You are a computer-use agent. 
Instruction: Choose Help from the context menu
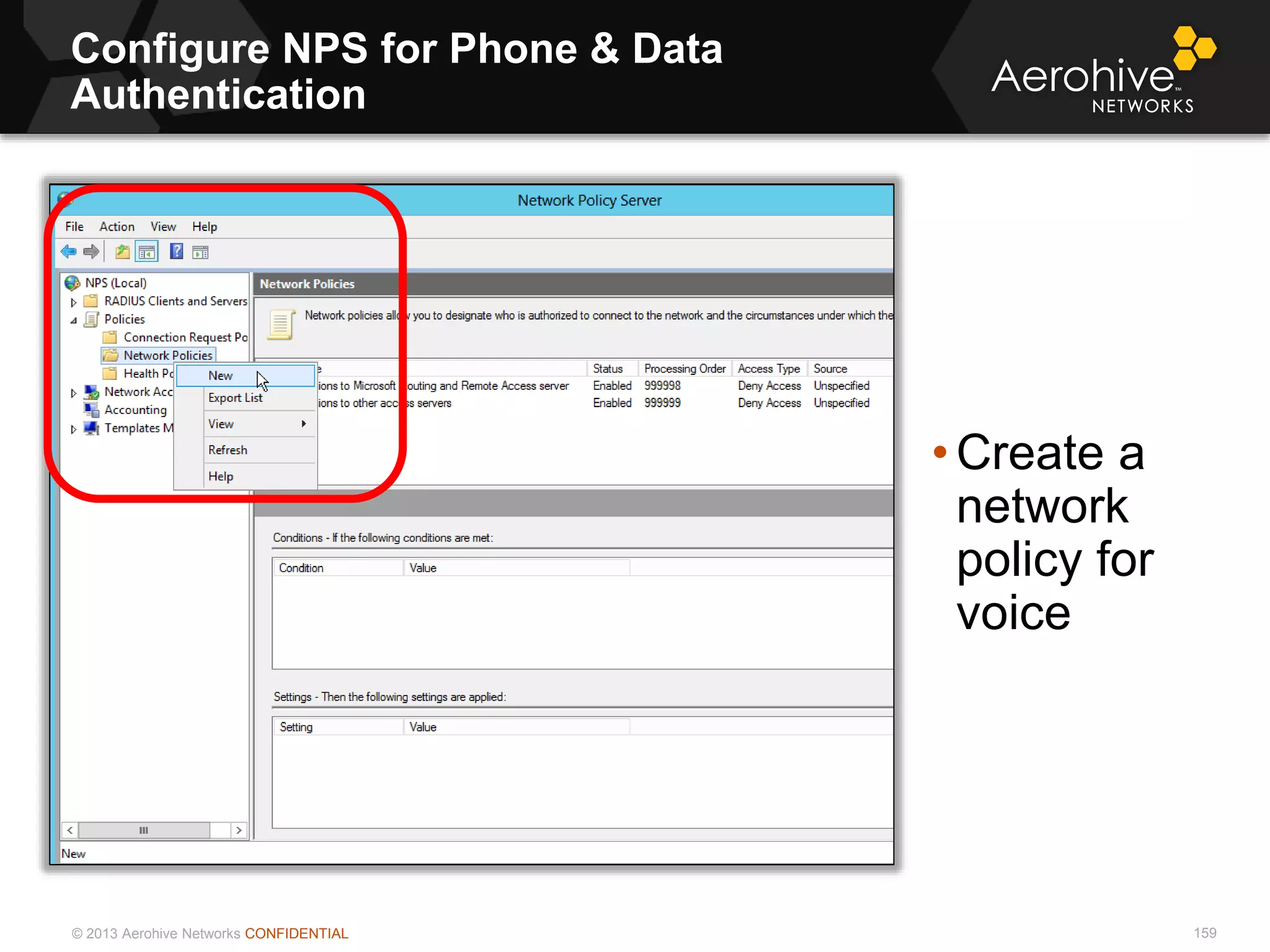(246, 476)
